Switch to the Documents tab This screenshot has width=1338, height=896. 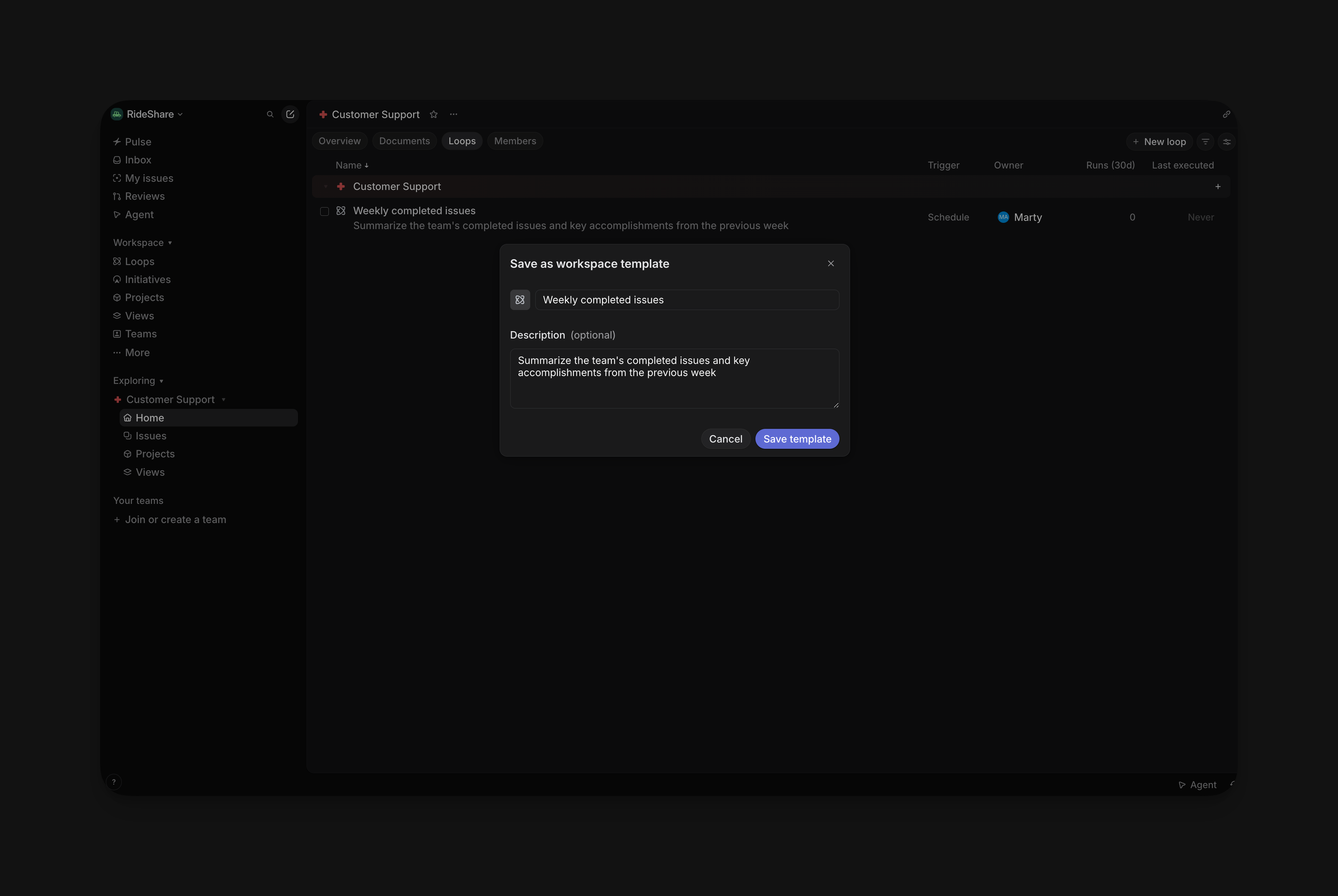pos(404,141)
